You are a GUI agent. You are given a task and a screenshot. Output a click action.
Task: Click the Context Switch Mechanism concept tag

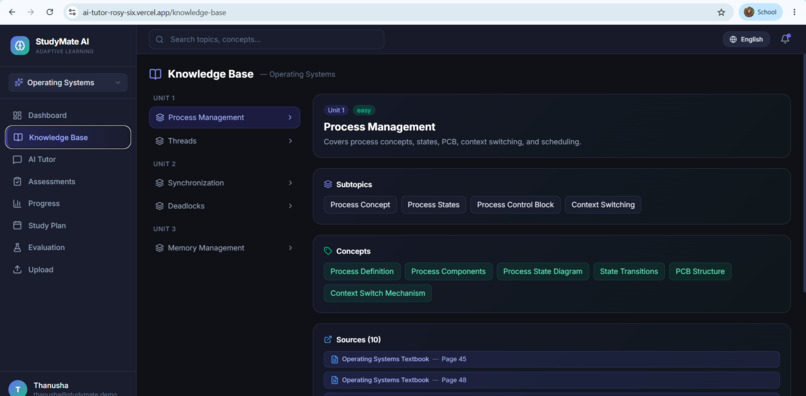point(378,293)
